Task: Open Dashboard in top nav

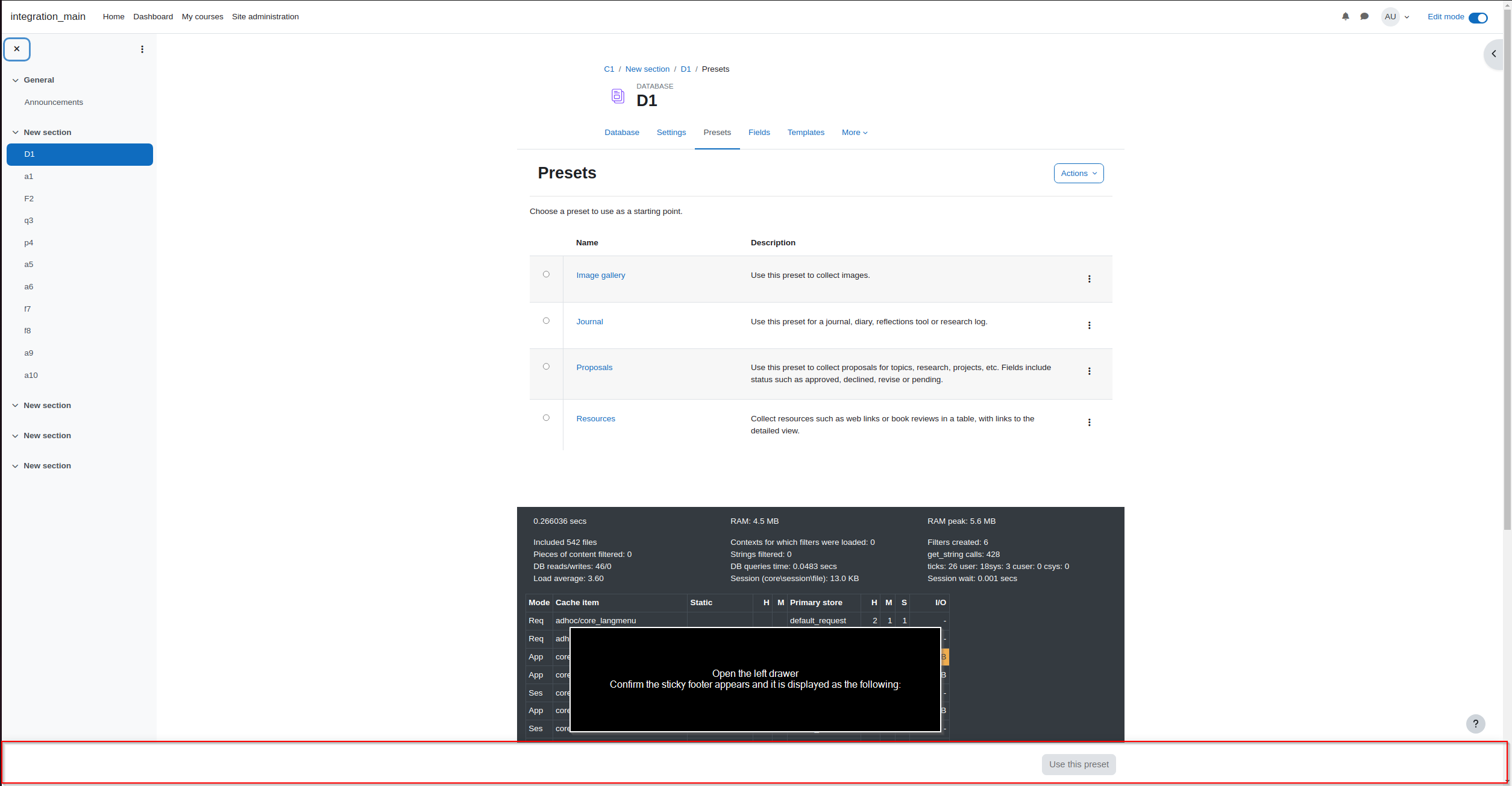Action: [153, 17]
